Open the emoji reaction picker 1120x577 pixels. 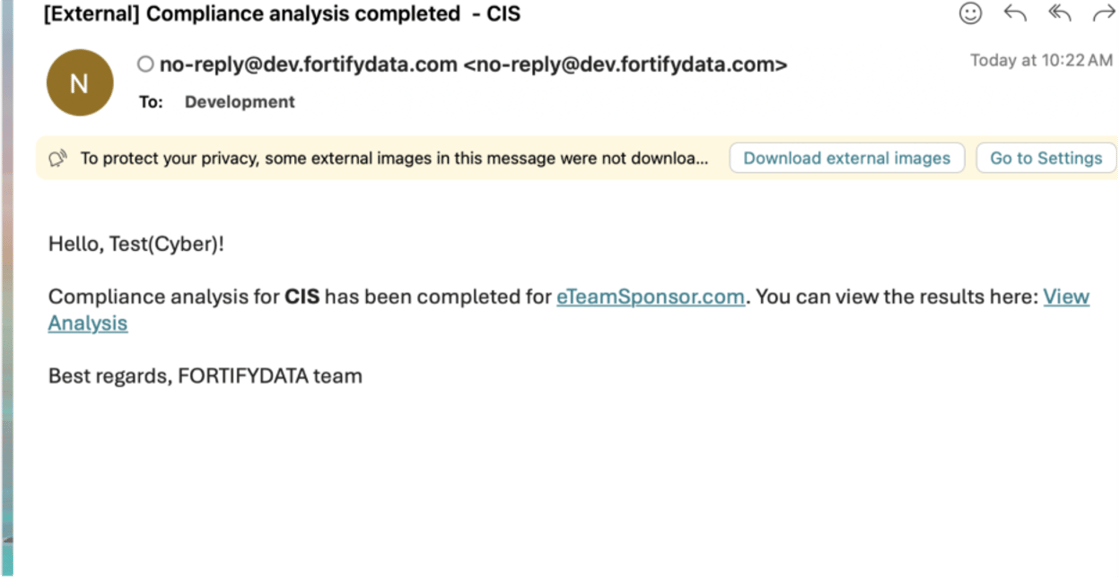[x=970, y=13]
